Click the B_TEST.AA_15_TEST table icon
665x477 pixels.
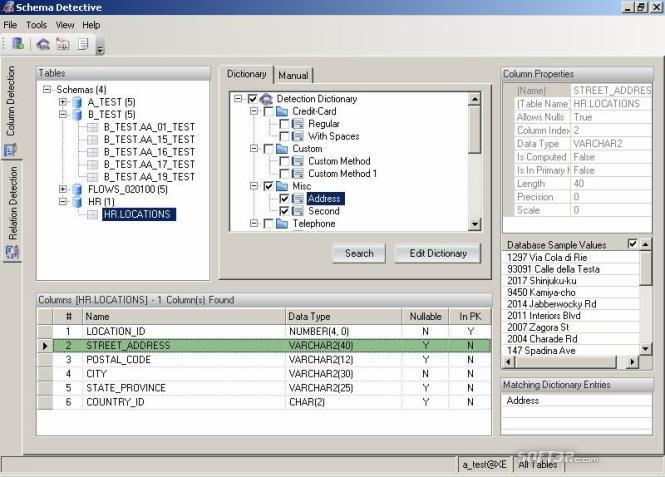click(92, 139)
